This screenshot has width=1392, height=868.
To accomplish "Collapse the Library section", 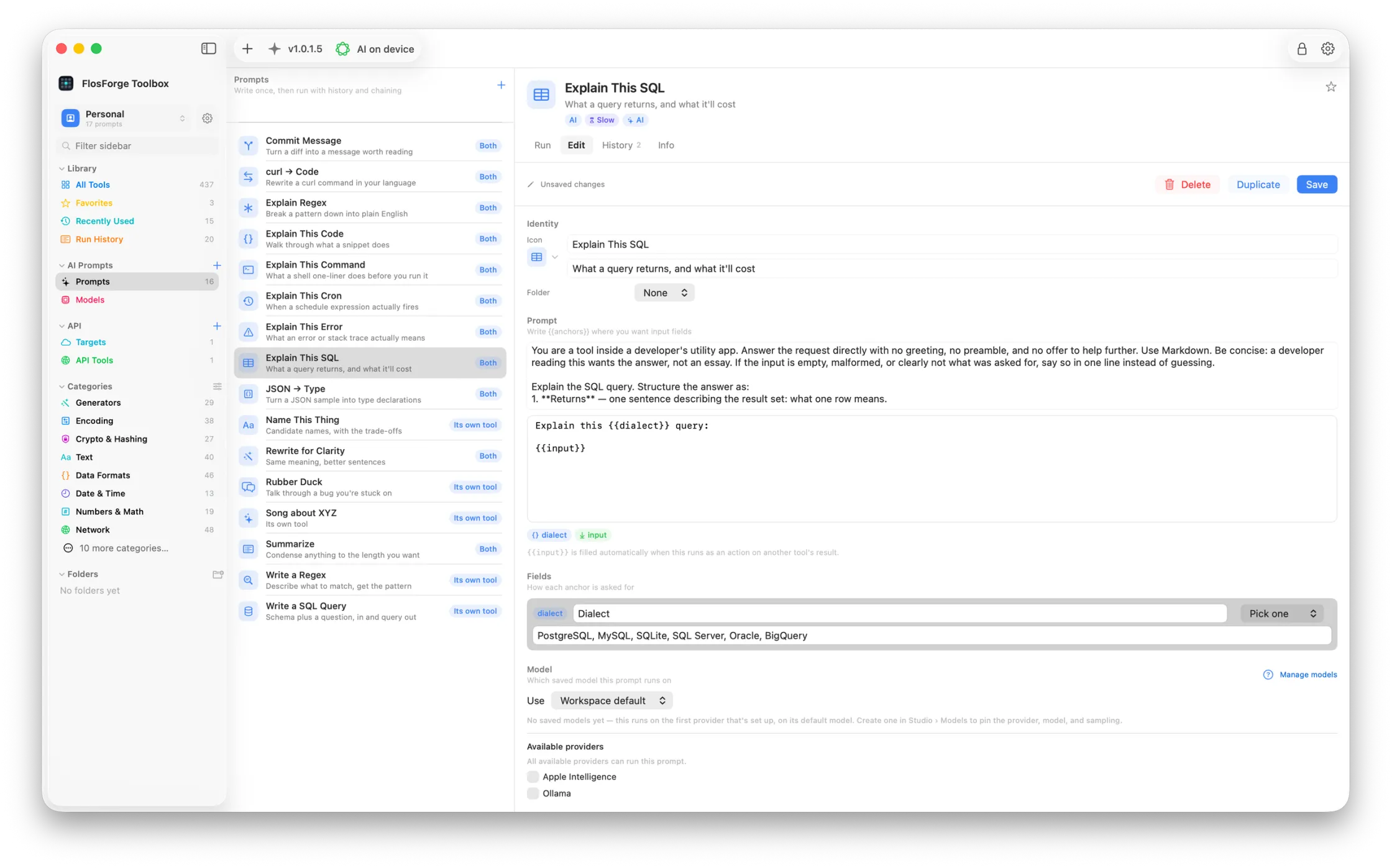I will [62, 168].
